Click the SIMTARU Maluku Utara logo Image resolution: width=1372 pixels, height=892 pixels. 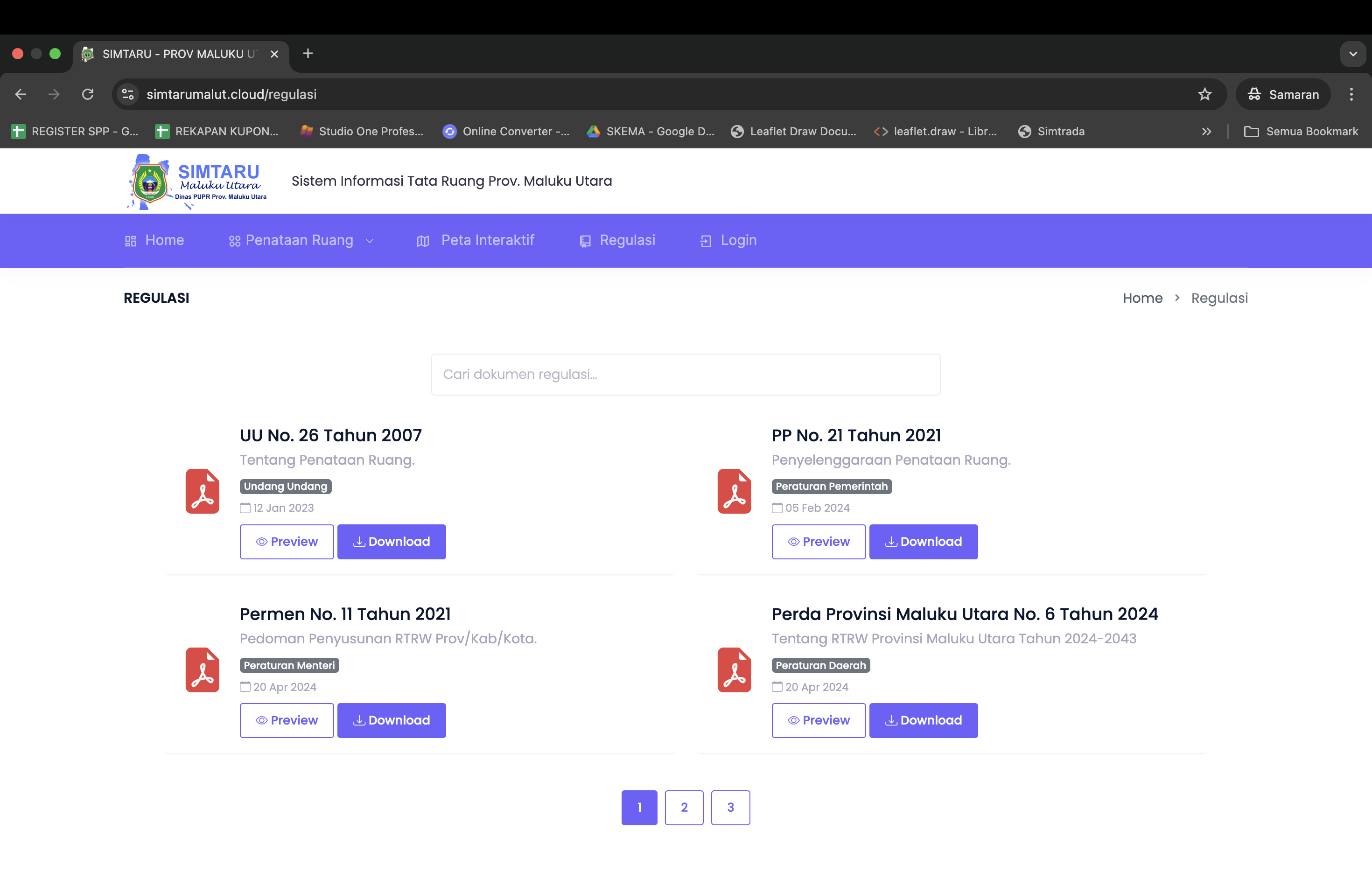(x=196, y=181)
